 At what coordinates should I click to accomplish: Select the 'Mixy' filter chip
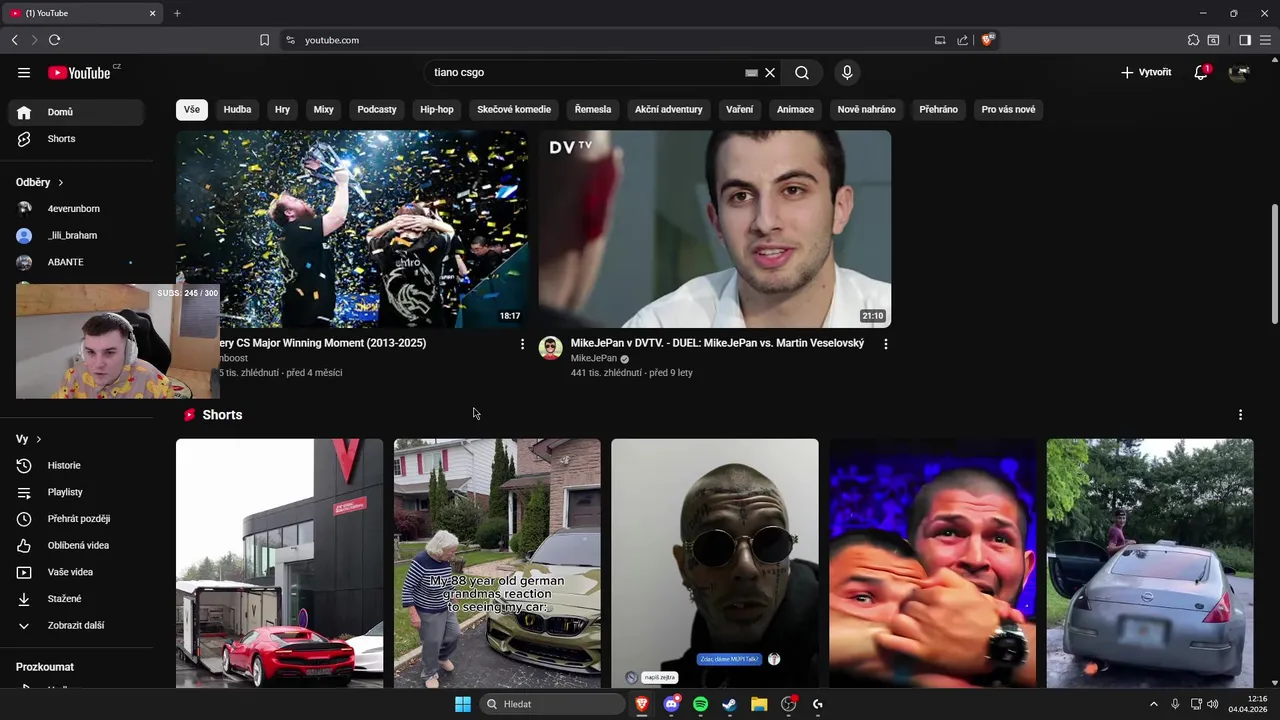coord(323,109)
